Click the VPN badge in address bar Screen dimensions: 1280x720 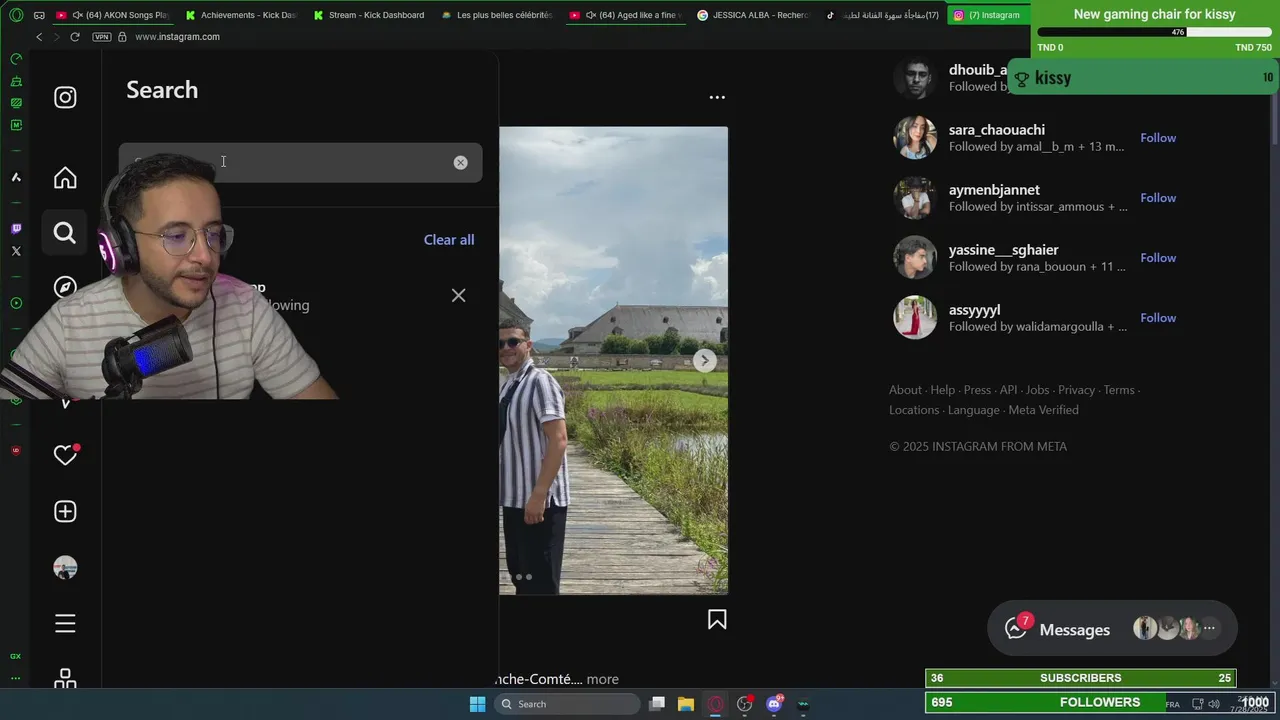[101, 37]
